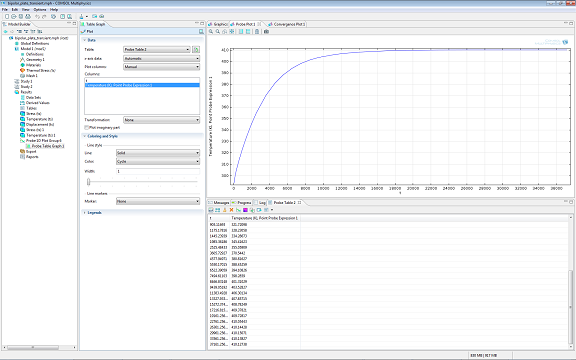Image resolution: width=576 pixels, height=360 pixels.
Task: Click the build/compute icon with dropdown in main toolbar
Action: 83,17
